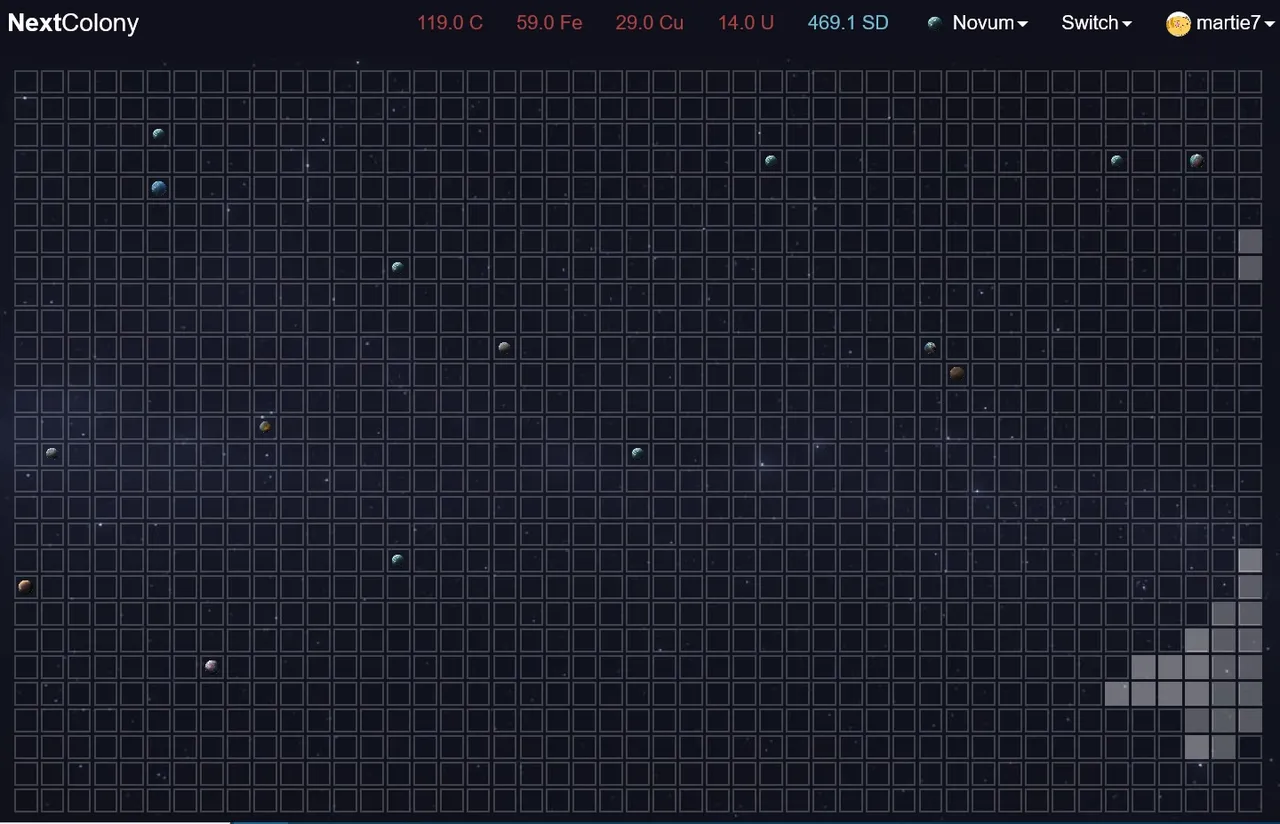The width and height of the screenshot is (1280, 824).
Task: Select the pink planet on the map
Action: (211, 666)
